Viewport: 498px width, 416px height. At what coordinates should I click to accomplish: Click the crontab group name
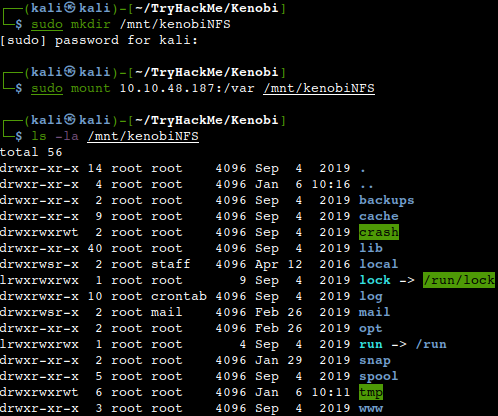[x=179, y=296]
